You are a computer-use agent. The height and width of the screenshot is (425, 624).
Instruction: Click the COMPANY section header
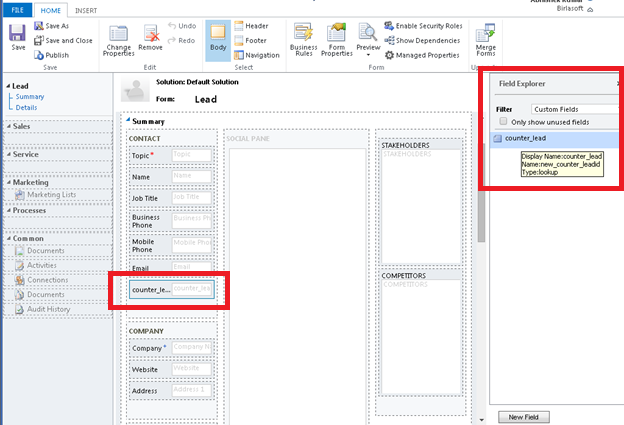[146, 331]
